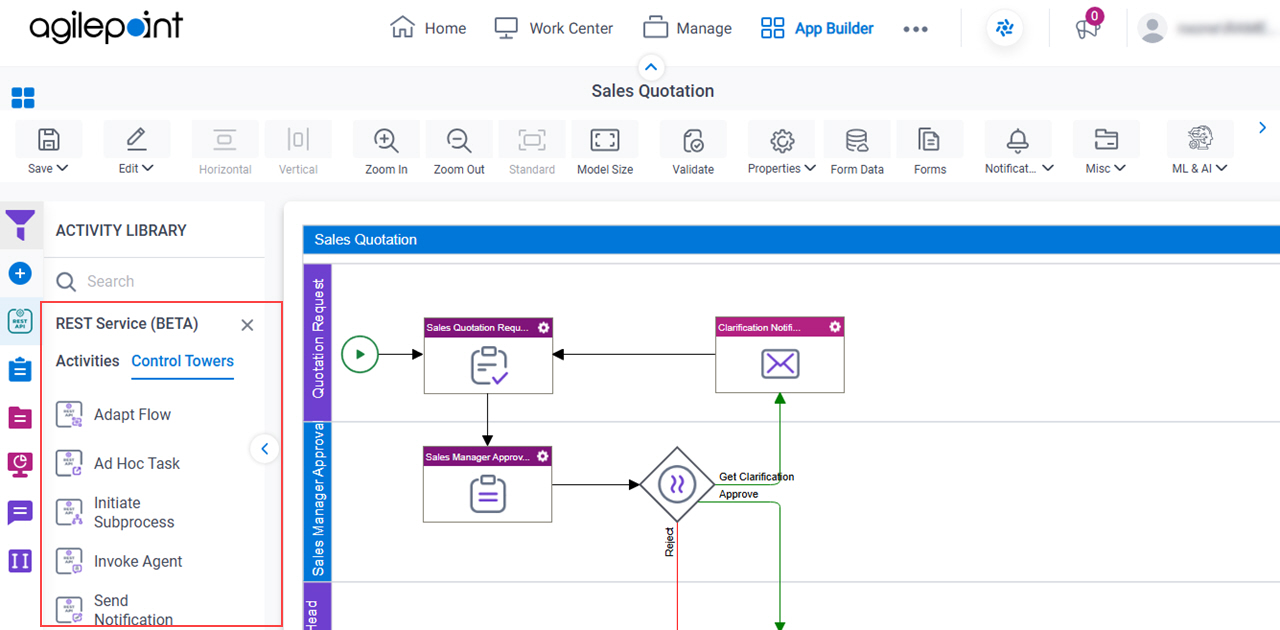1280x630 pixels.
Task: Click the blue grid apps icon
Action: coord(22,97)
